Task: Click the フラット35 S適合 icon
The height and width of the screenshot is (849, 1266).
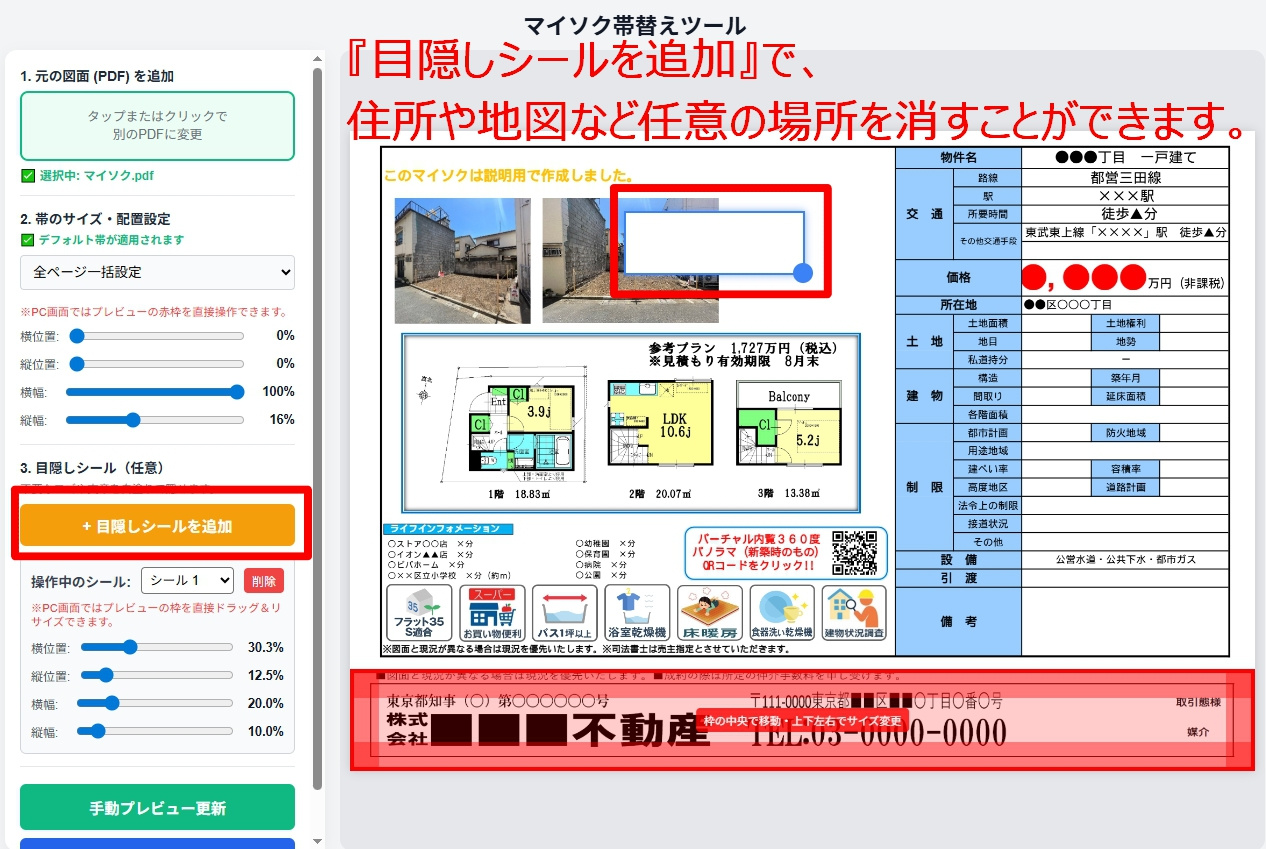Action: [418, 613]
